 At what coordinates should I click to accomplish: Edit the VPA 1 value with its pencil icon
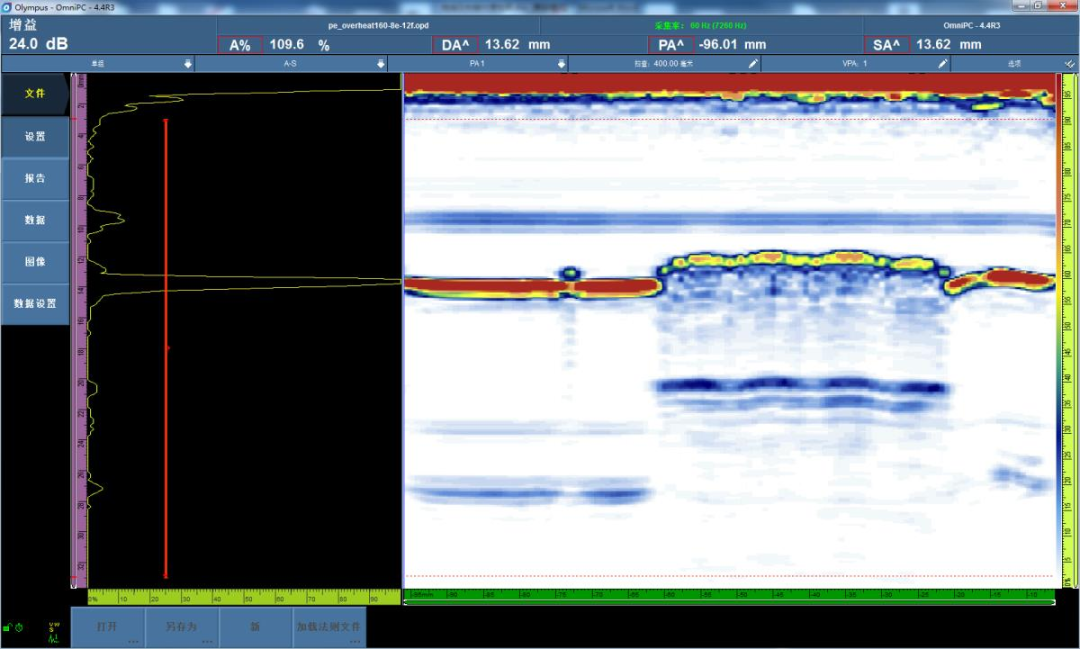(943, 63)
